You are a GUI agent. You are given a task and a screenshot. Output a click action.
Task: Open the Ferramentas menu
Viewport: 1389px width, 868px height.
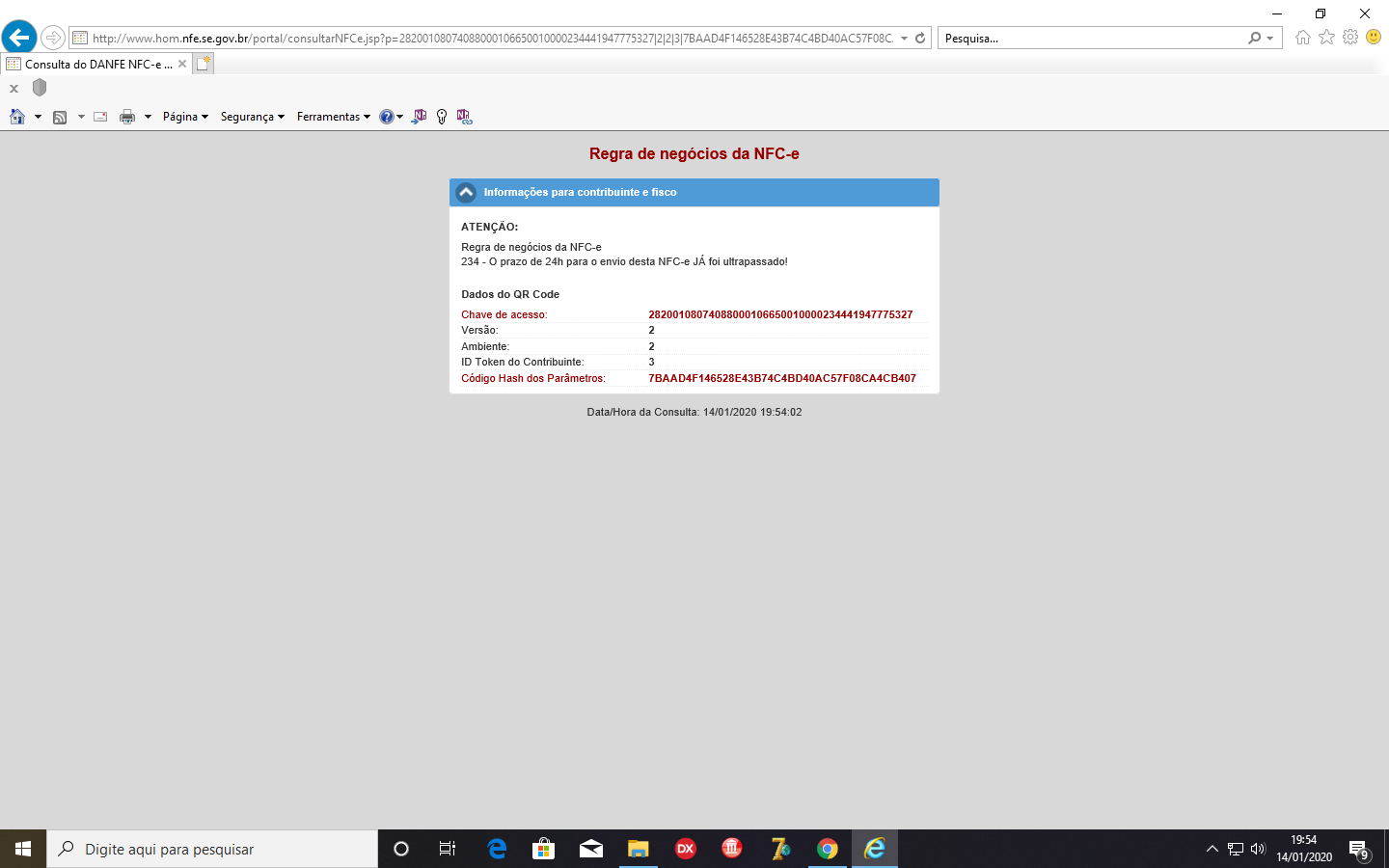[334, 117]
